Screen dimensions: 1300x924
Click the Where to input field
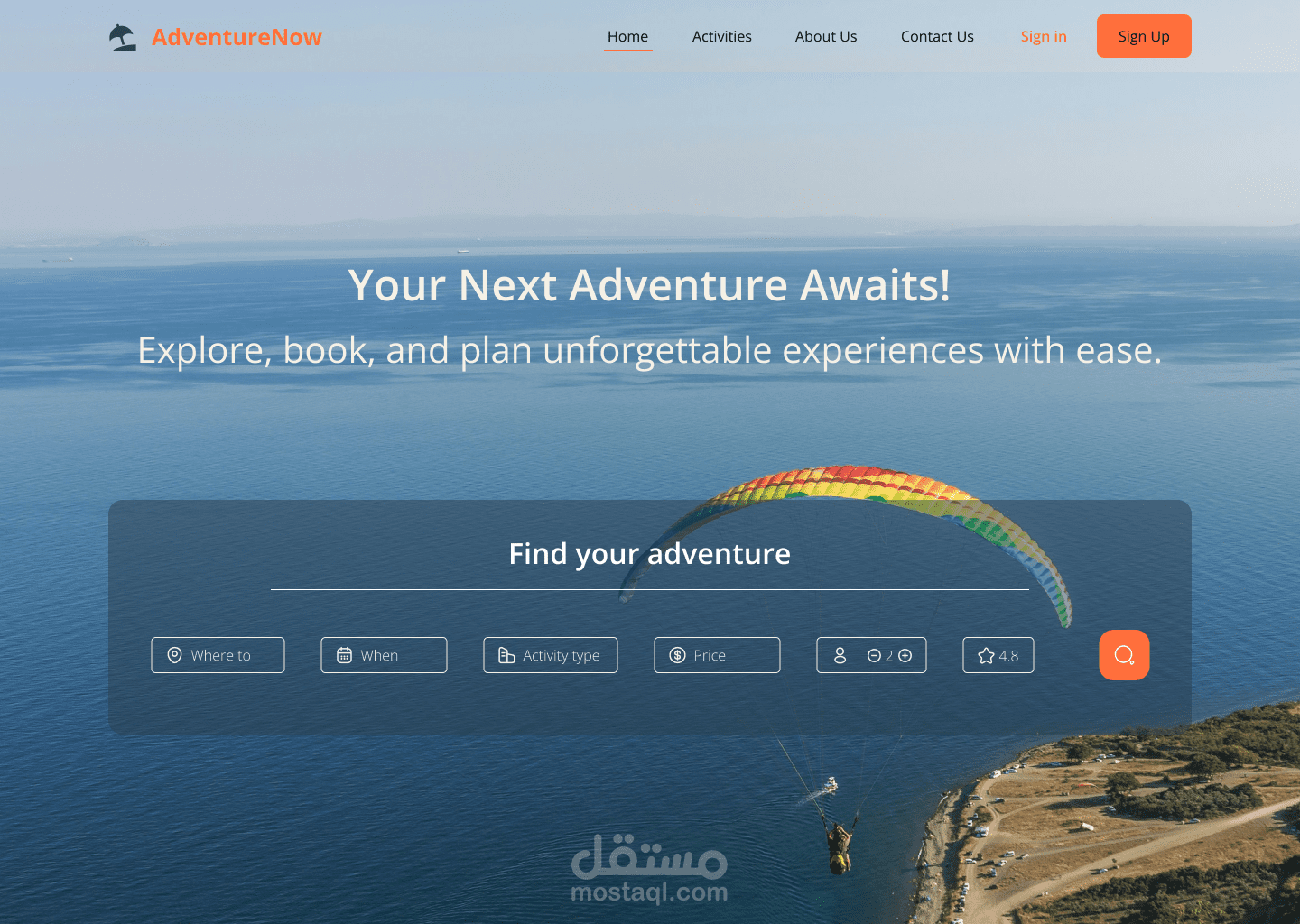click(218, 655)
